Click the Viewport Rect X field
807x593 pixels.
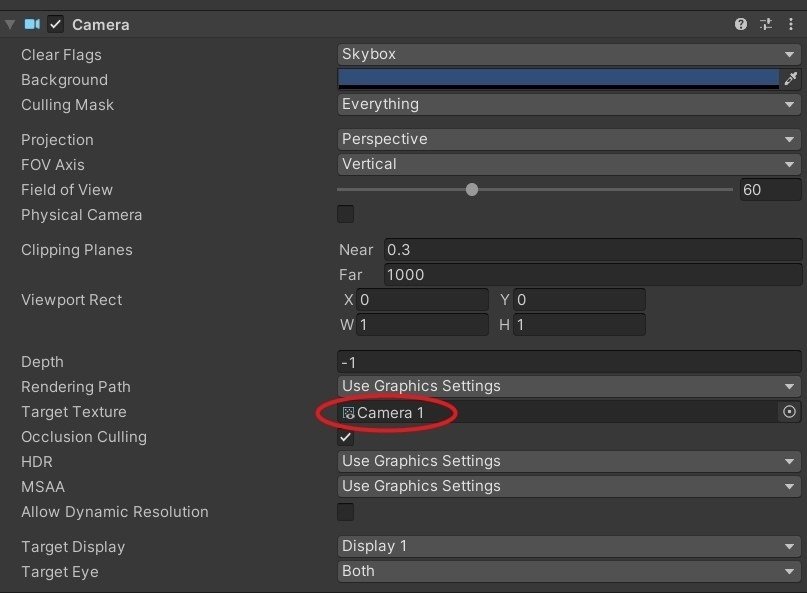click(x=423, y=300)
